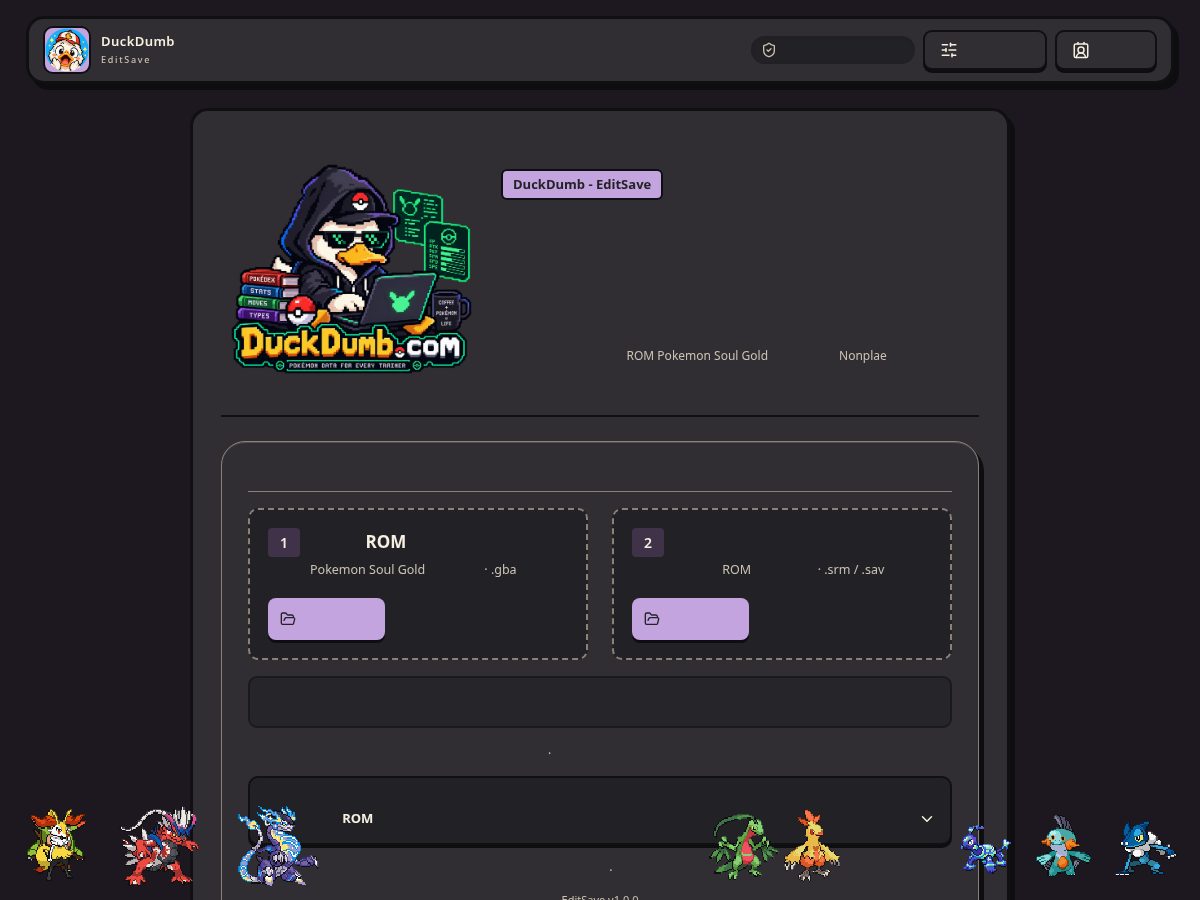Click the Marshtomp sprite

pyautogui.click(x=1061, y=846)
